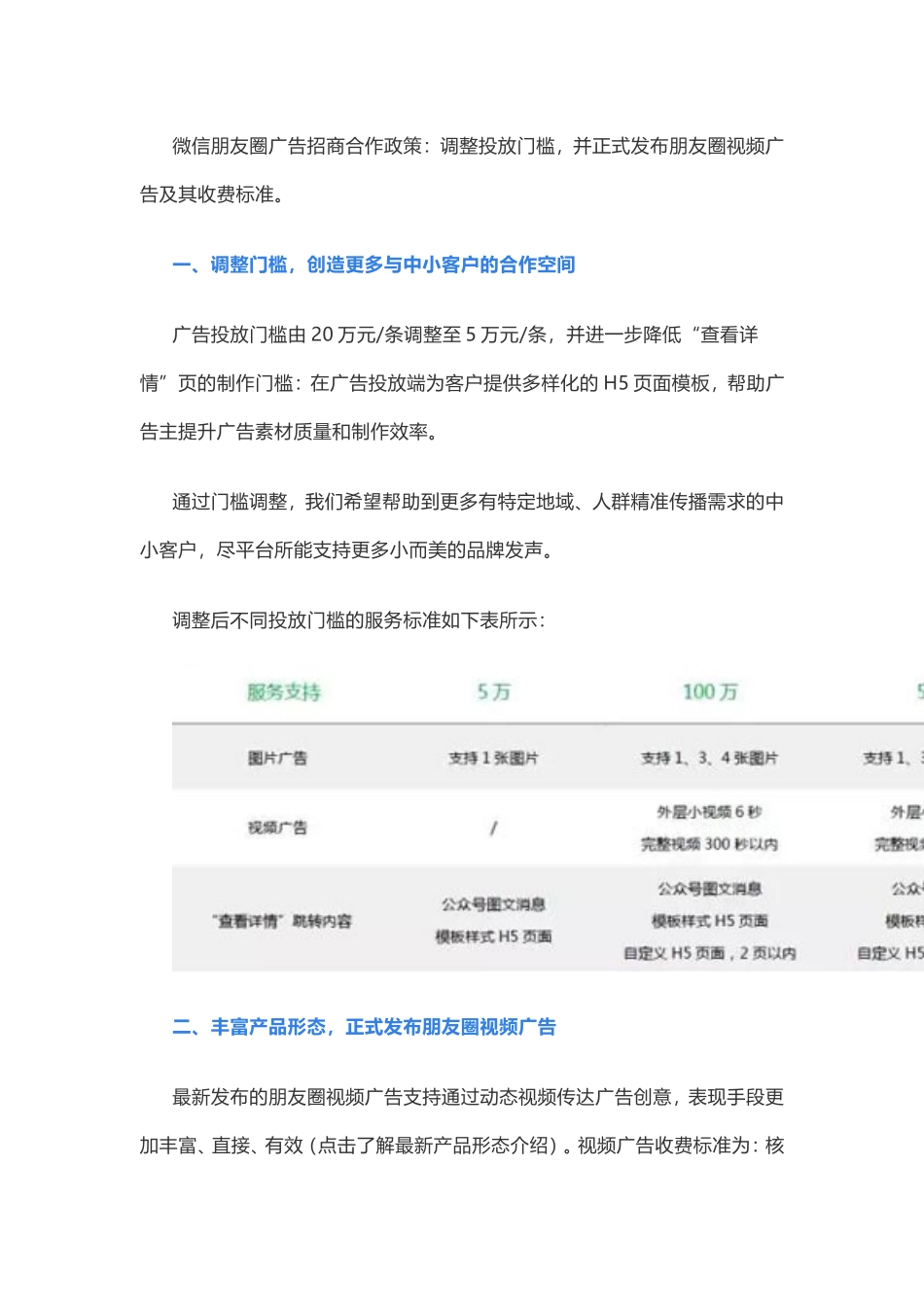Image resolution: width=924 pixels, height=1307 pixels.
Task: Click the table header 服务支持
Action: pos(283,692)
